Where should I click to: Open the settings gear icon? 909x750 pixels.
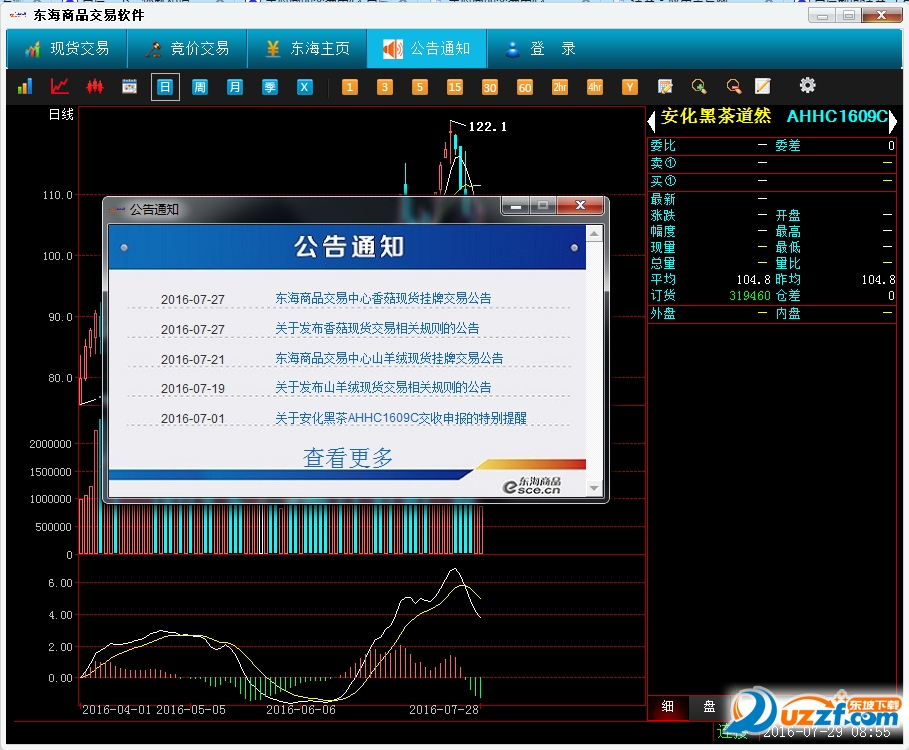tap(808, 86)
